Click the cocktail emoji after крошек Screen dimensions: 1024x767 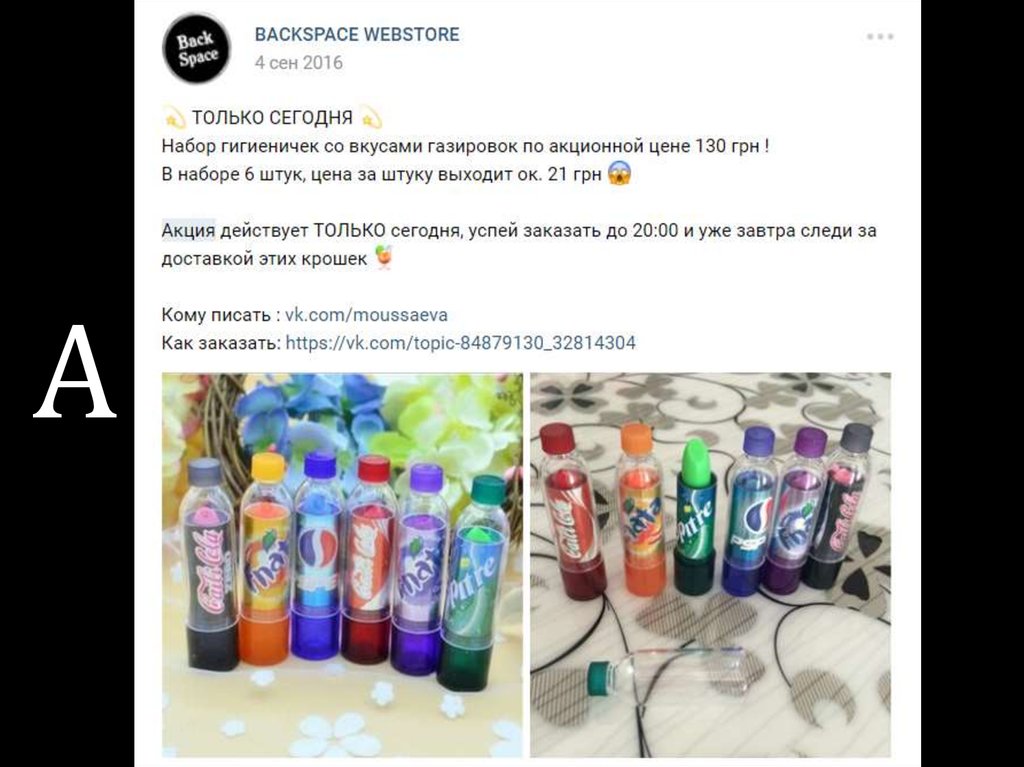(x=384, y=258)
